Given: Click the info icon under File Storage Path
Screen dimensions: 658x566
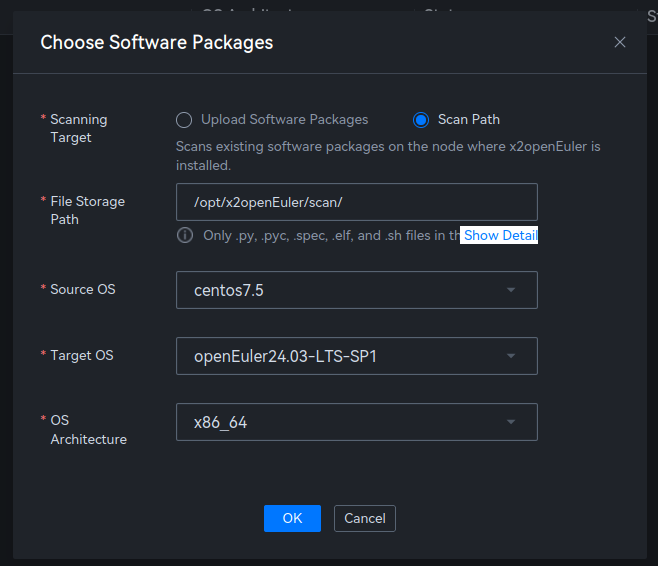Looking at the screenshot, I should [185, 236].
